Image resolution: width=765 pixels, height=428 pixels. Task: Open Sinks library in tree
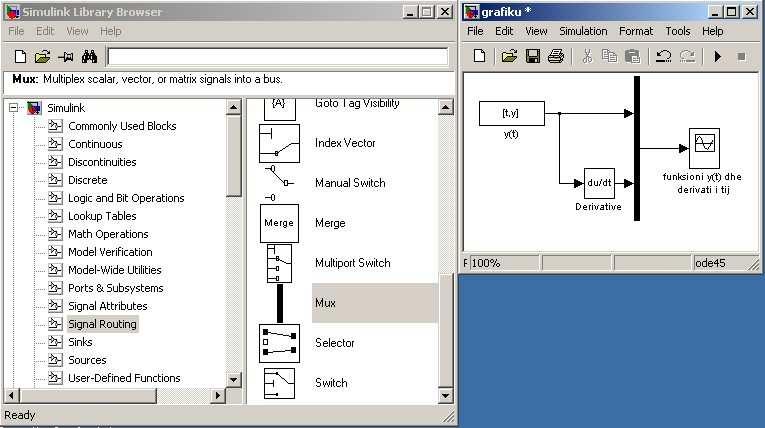coord(80,342)
